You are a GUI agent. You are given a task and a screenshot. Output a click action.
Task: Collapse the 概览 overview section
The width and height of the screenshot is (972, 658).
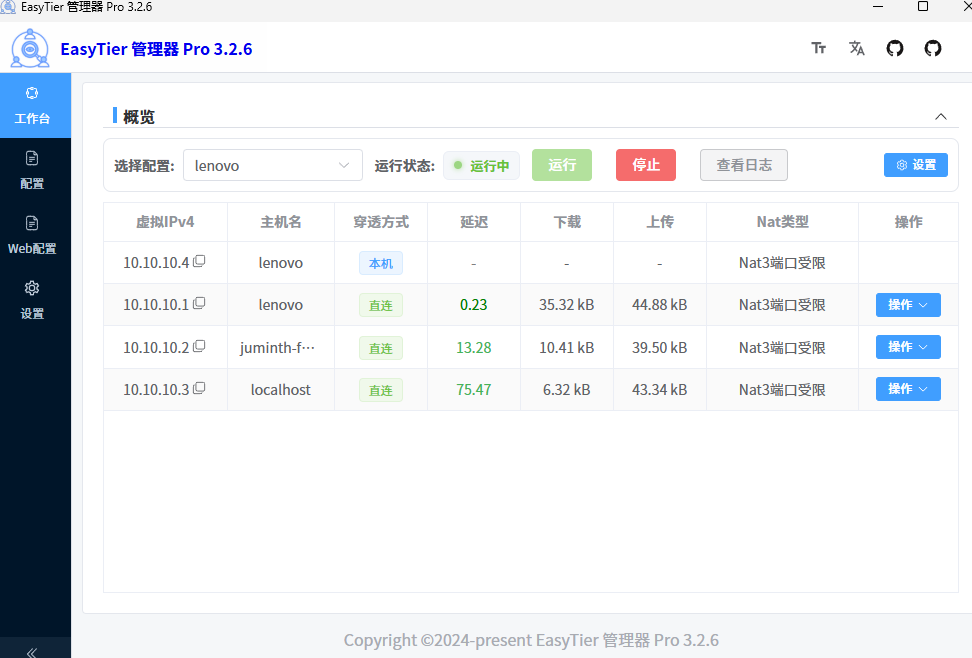tap(940, 116)
